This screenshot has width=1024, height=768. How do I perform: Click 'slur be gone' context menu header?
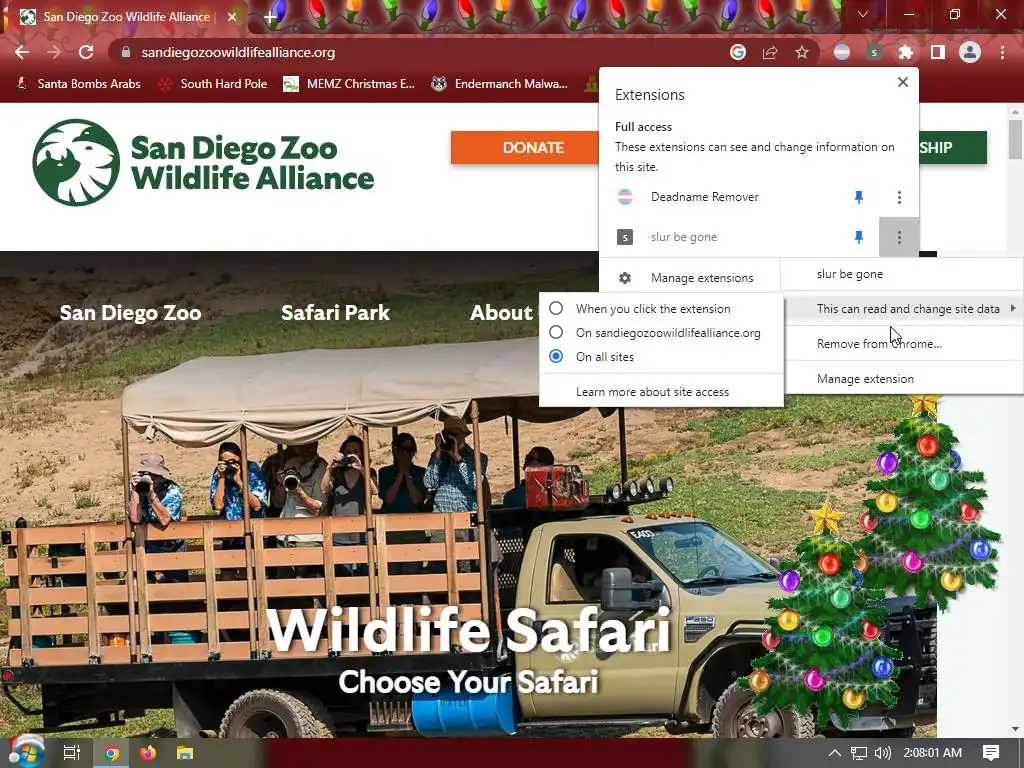tap(904, 274)
